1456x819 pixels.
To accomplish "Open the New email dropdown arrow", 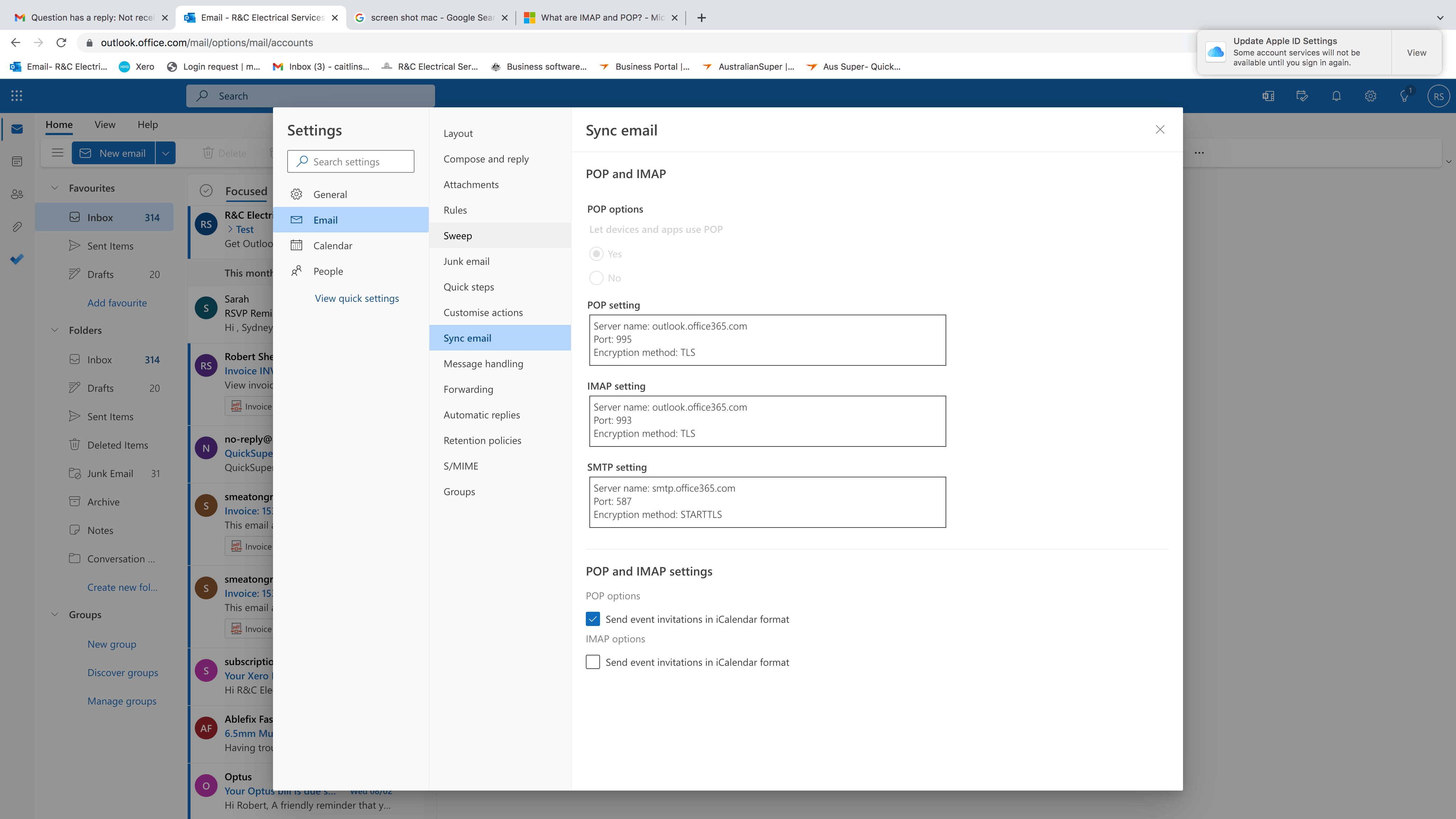I will (x=165, y=153).
